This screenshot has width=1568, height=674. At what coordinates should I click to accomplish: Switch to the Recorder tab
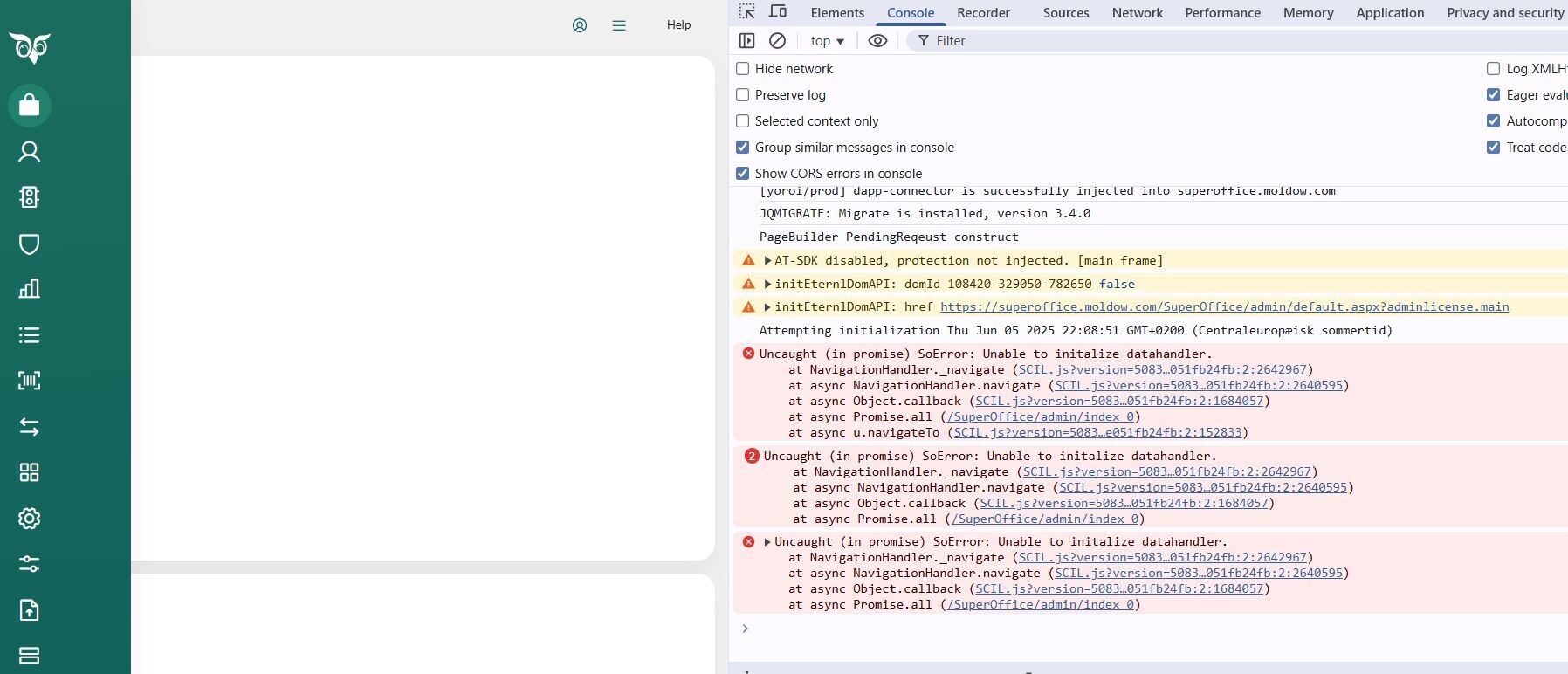983,13
